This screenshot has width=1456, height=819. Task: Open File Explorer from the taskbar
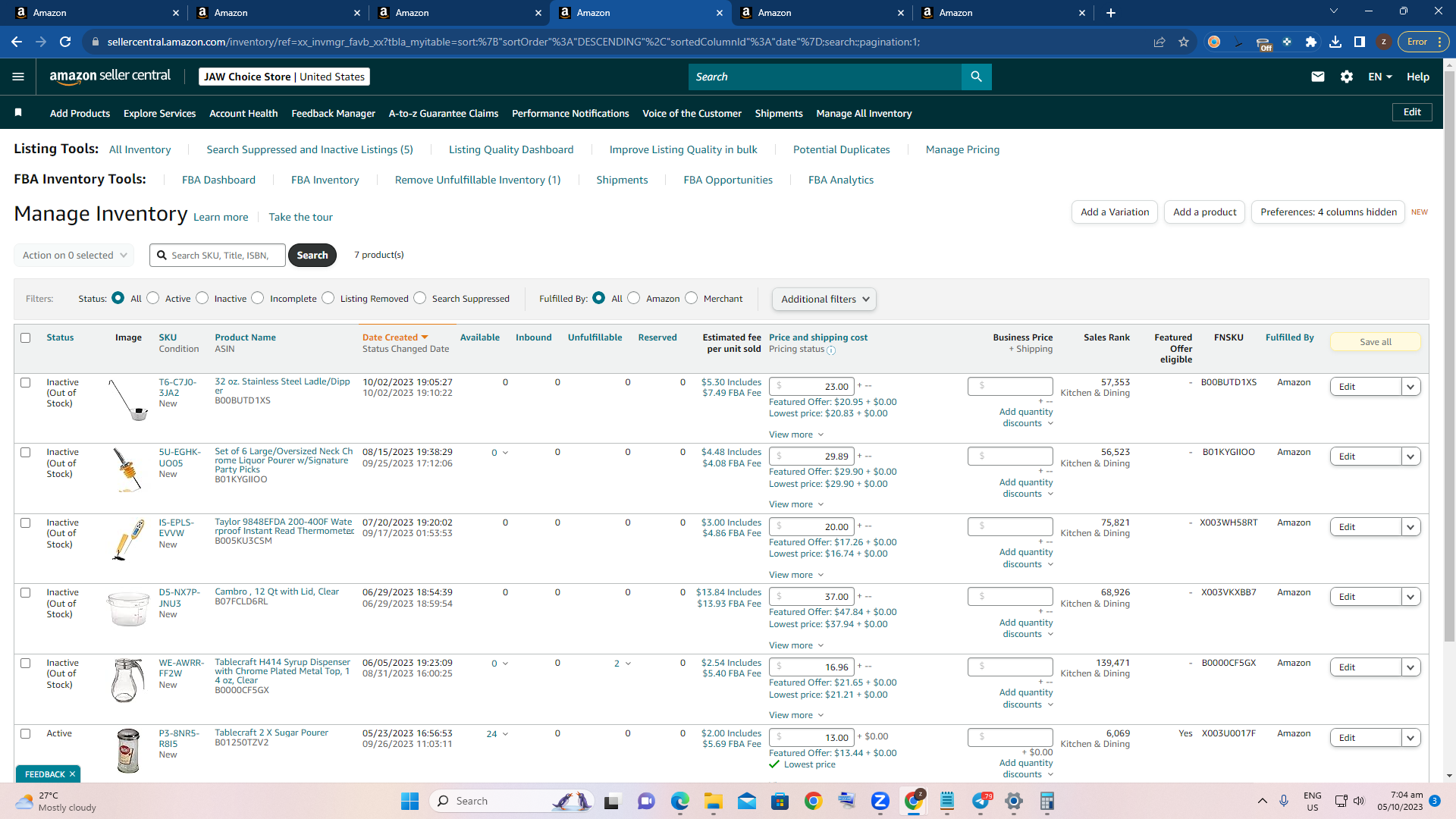click(x=714, y=801)
